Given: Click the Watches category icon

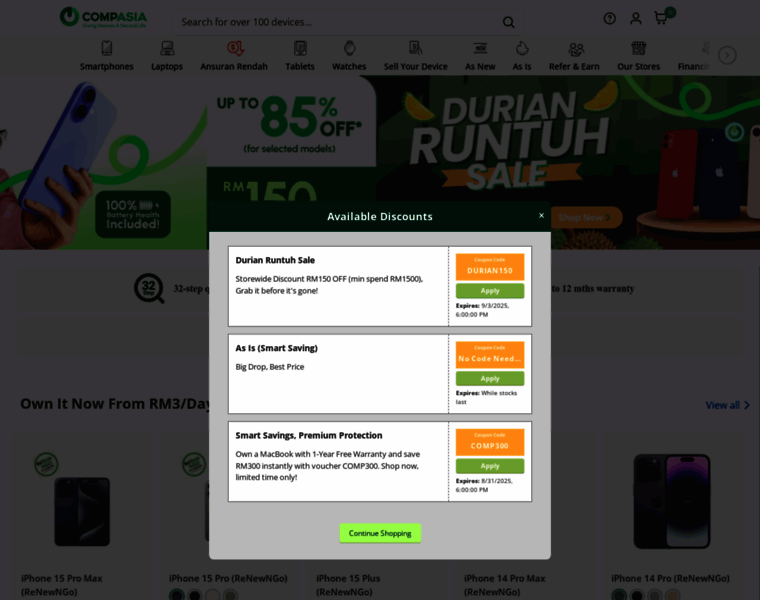Looking at the screenshot, I should tap(349, 48).
